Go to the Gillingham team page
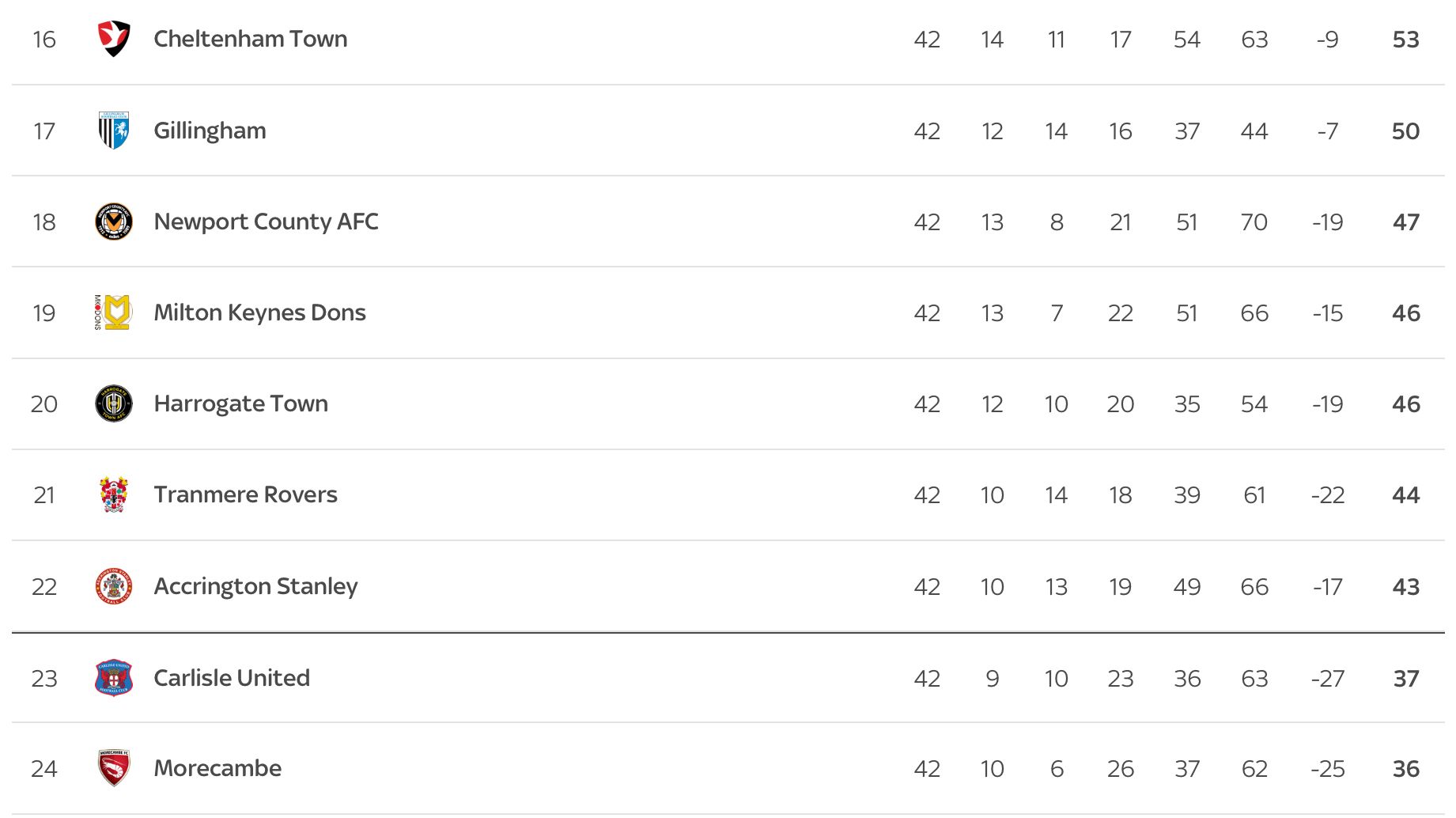 pos(210,131)
